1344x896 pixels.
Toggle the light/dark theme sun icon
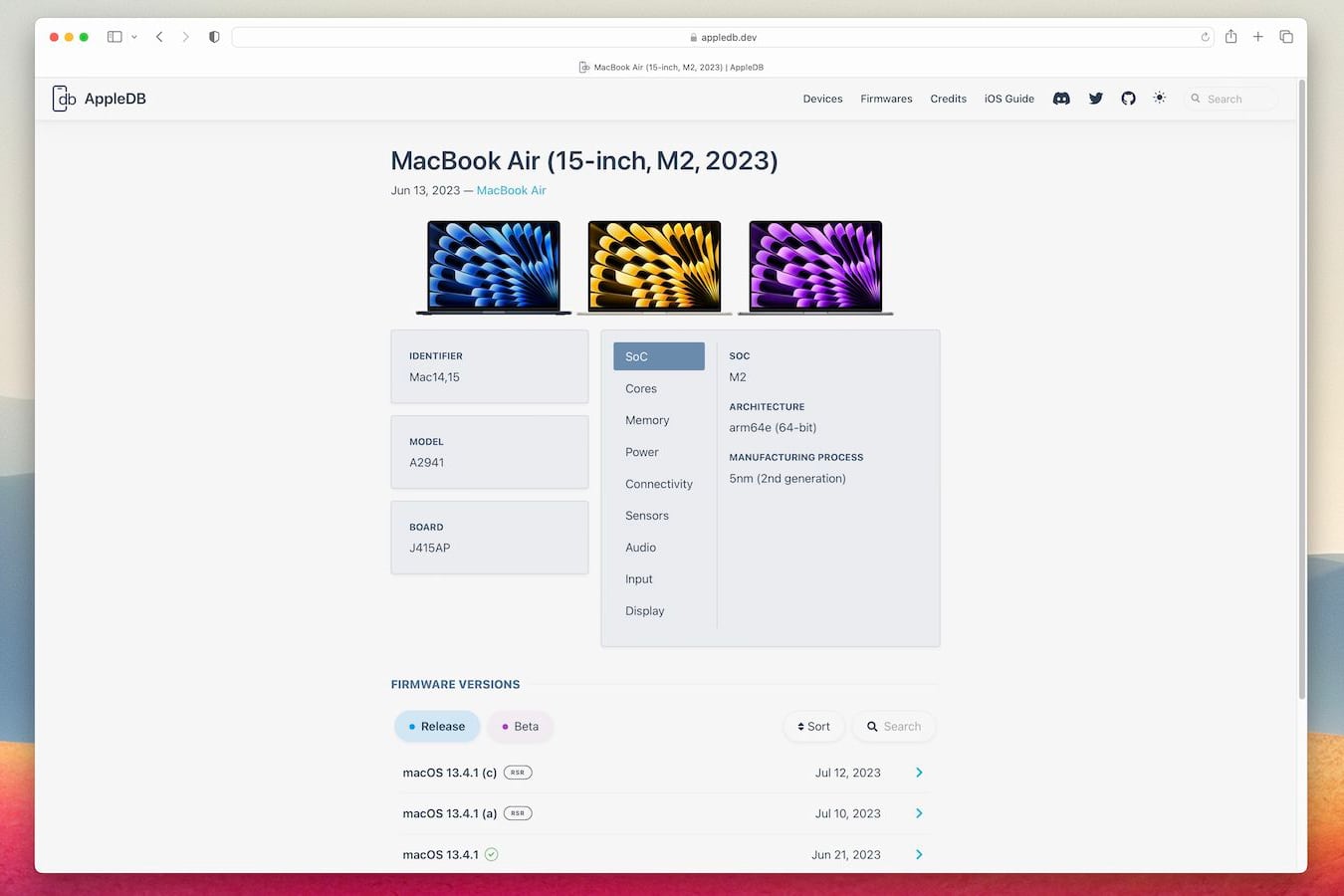pos(1159,98)
